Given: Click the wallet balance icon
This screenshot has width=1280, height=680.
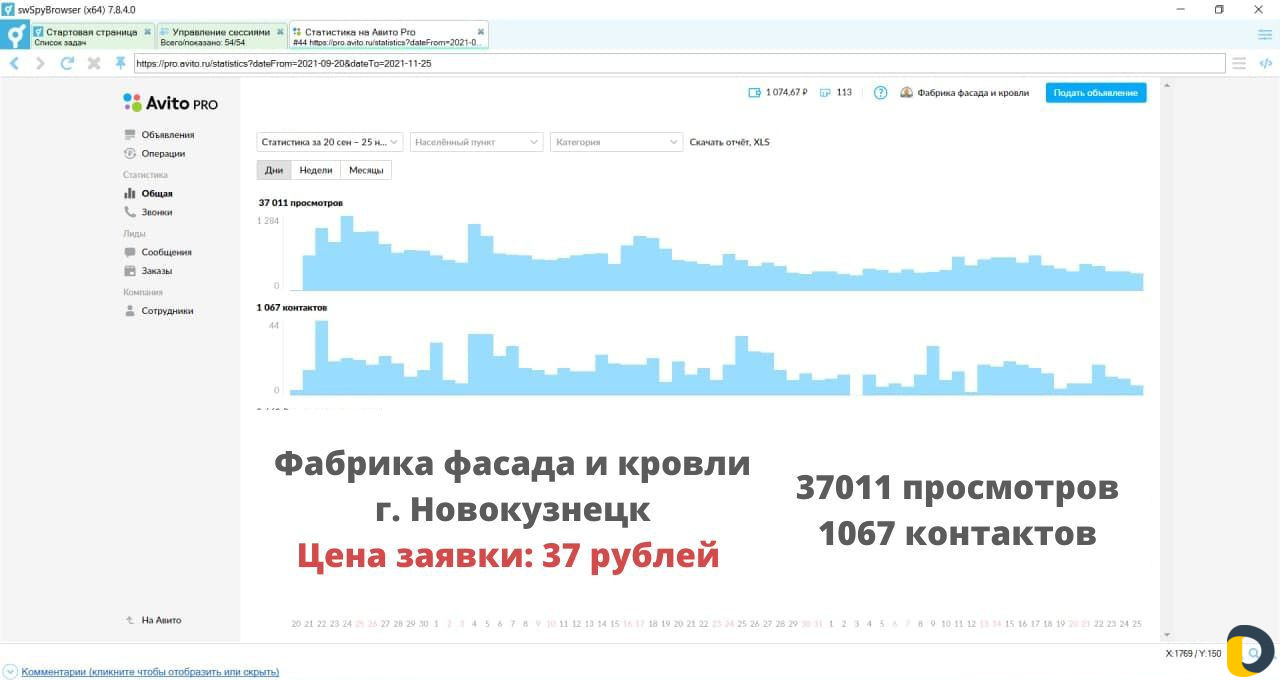Looking at the screenshot, I should (x=755, y=93).
